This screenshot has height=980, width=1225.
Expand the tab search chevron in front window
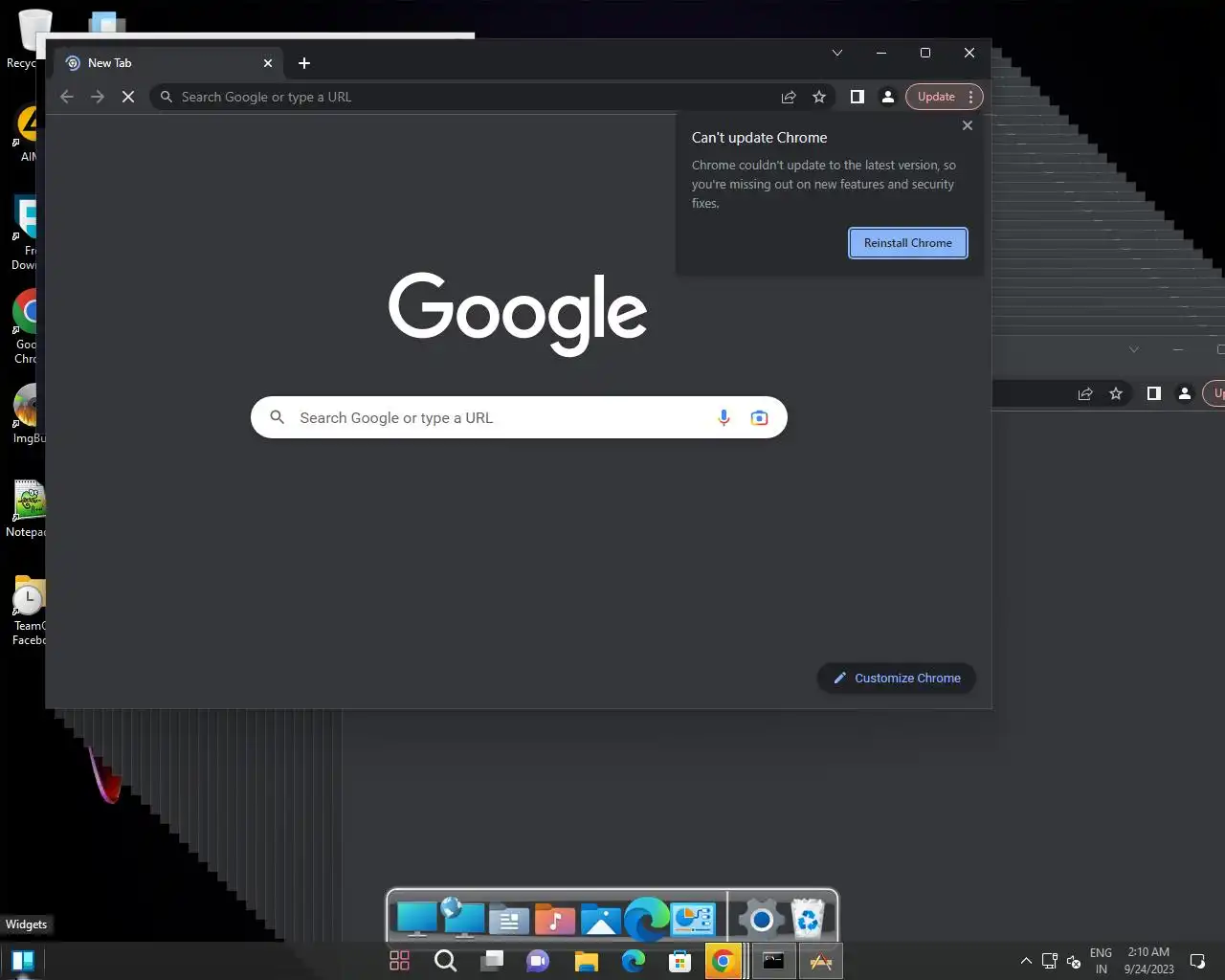tap(837, 53)
